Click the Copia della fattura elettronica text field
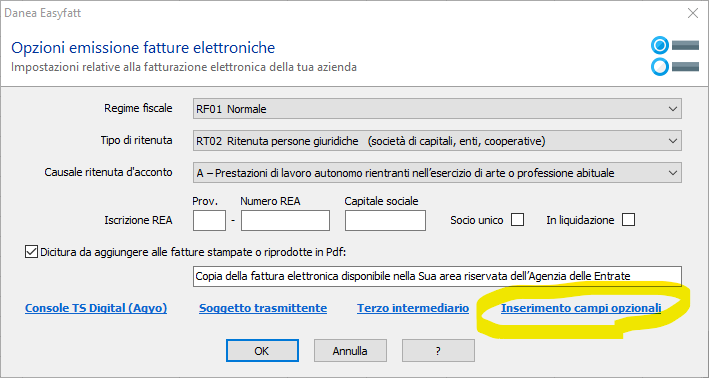Screen dimensions: 709x378 [x=437, y=276]
